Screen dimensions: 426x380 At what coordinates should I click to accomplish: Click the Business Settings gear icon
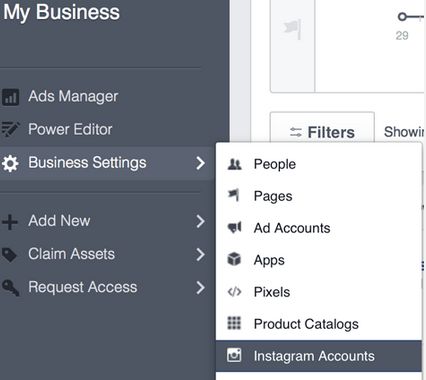coord(10,163)
